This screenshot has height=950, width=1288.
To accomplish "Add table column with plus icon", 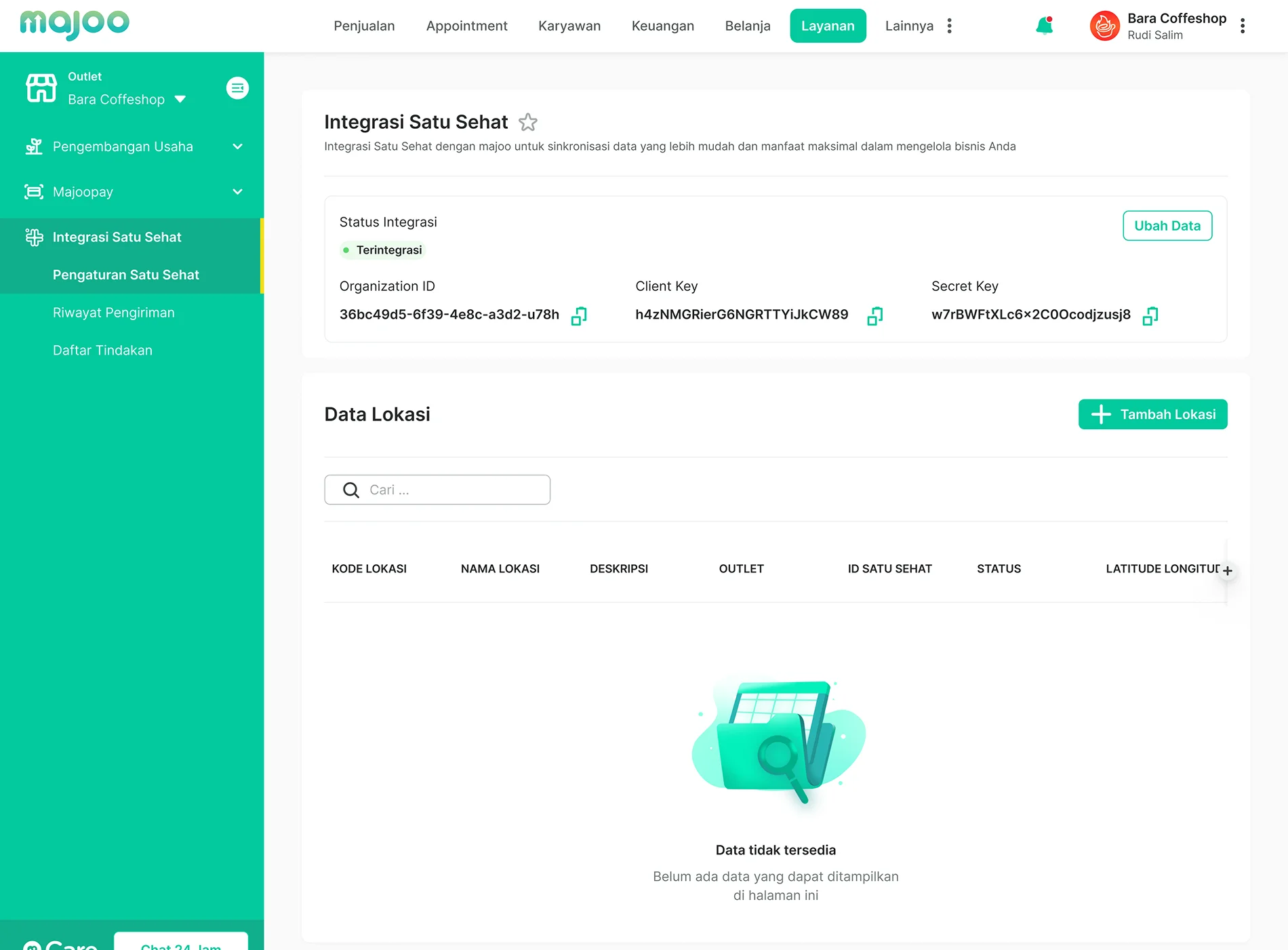I will pyautogui.click(x=1227, y=570).
